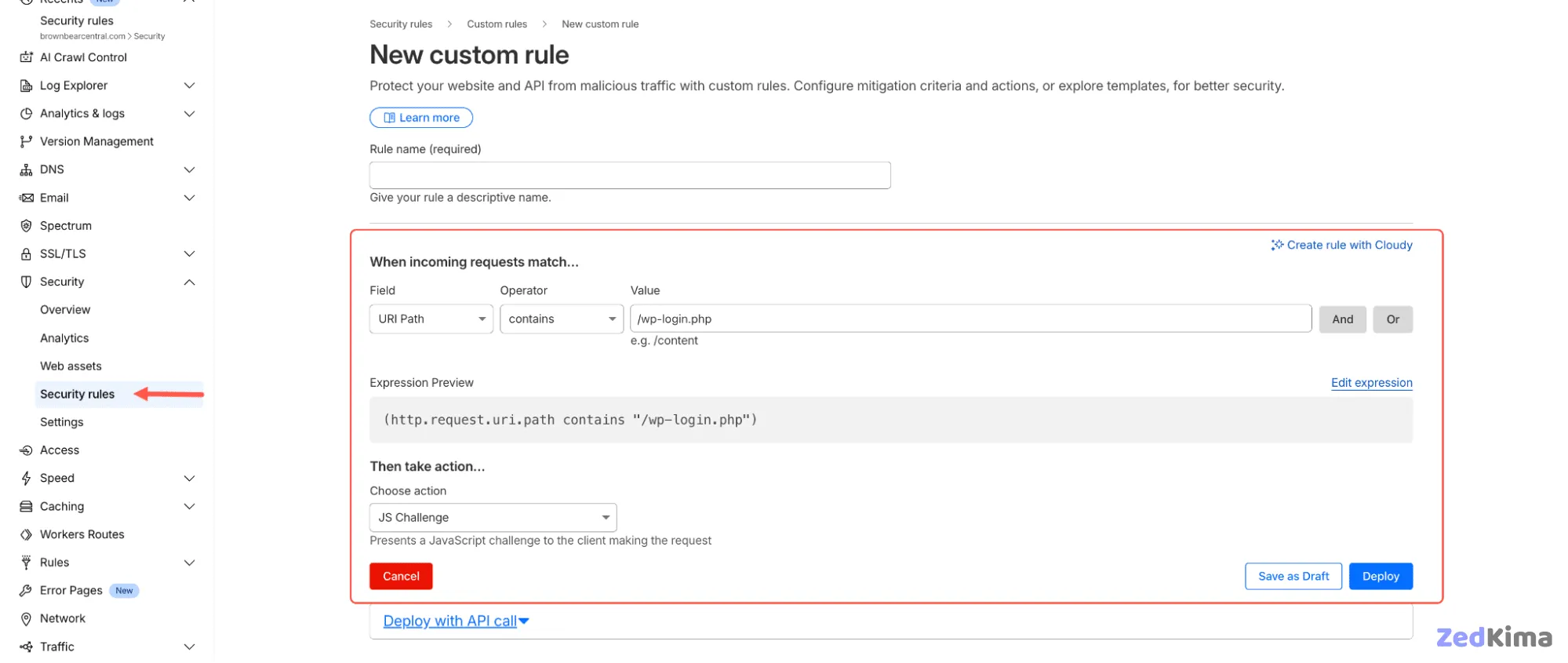Click the Version Management branch icon
The height and width of the screenshot is (663, 1568).
26,141
